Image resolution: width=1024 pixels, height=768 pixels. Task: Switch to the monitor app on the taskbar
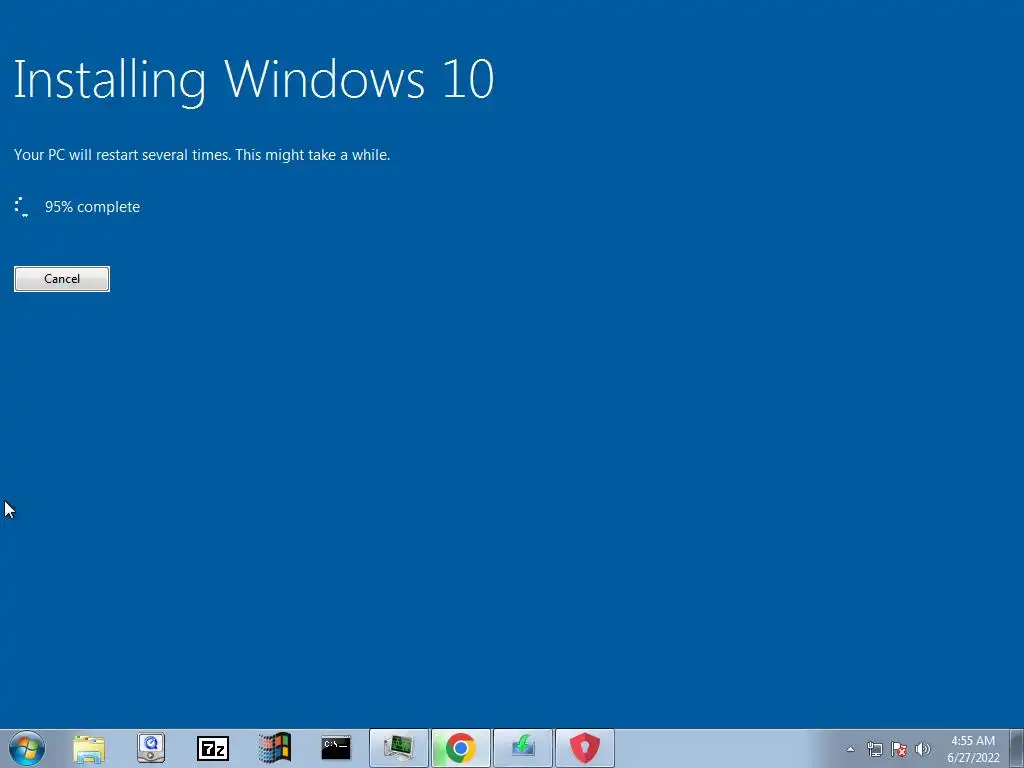tap(399, 748)
